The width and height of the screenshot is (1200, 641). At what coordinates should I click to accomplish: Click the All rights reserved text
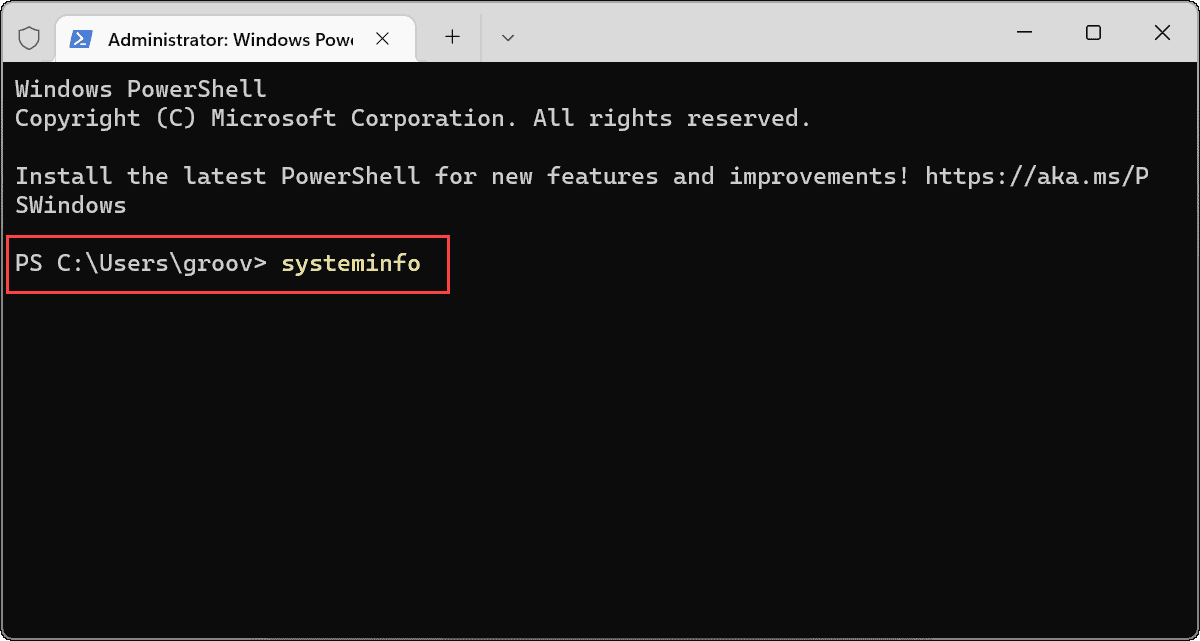tap(672, 118)
